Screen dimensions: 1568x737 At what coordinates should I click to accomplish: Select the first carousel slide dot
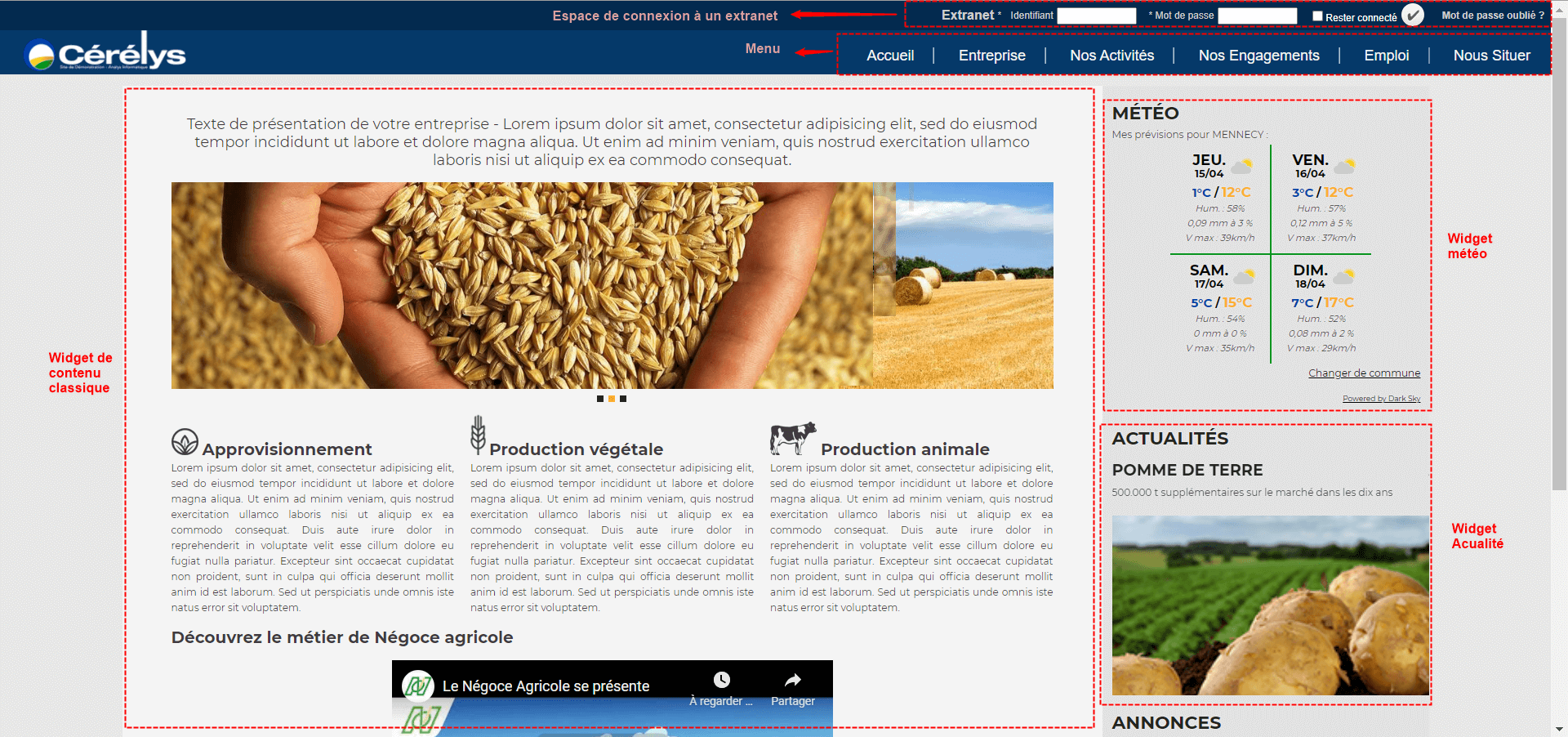pyautogui.click(x=600, y=399)
